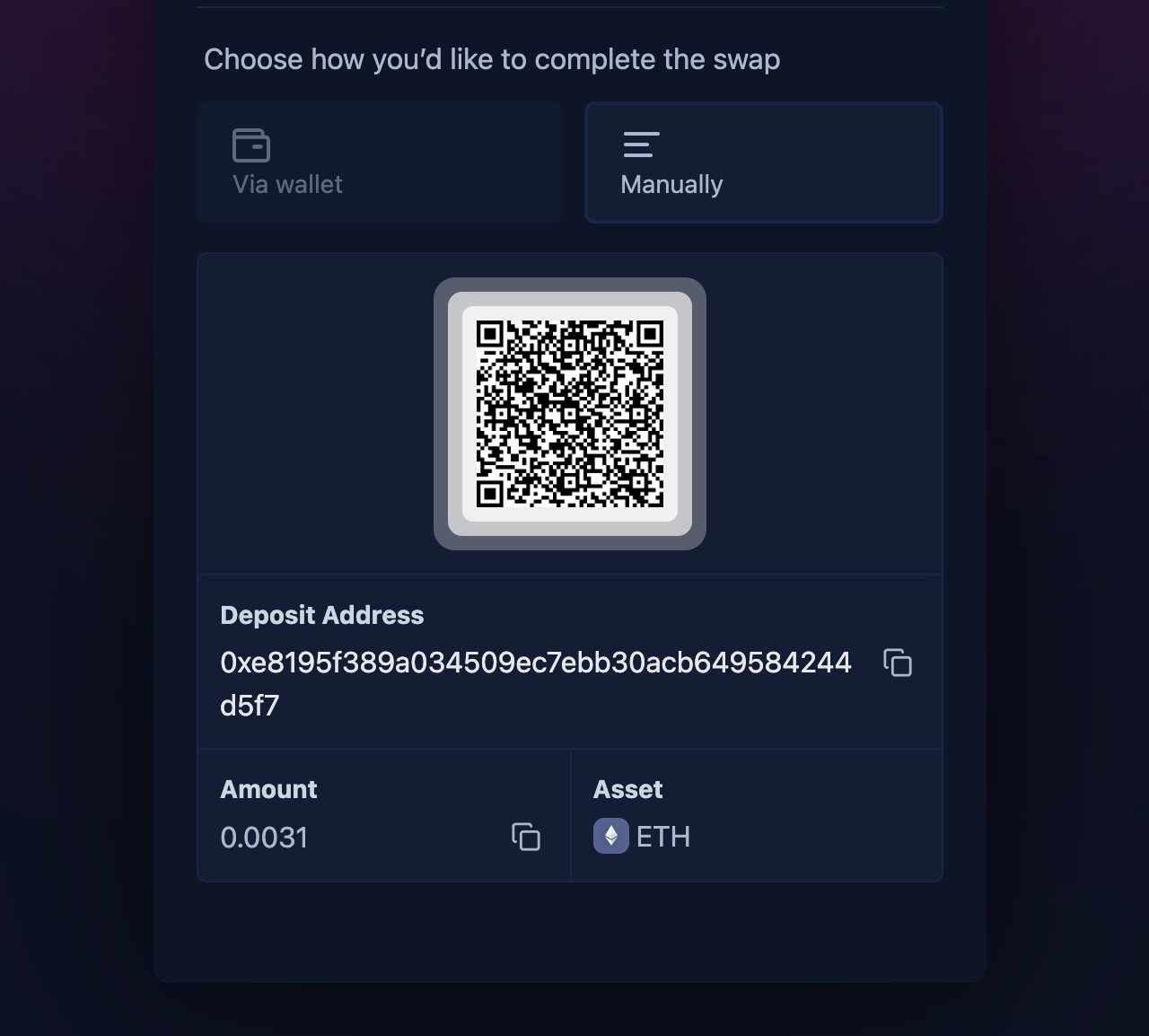Click the 0.0031 amount value
Screen dimensions: 1149x1036
[x=264, y=838]
